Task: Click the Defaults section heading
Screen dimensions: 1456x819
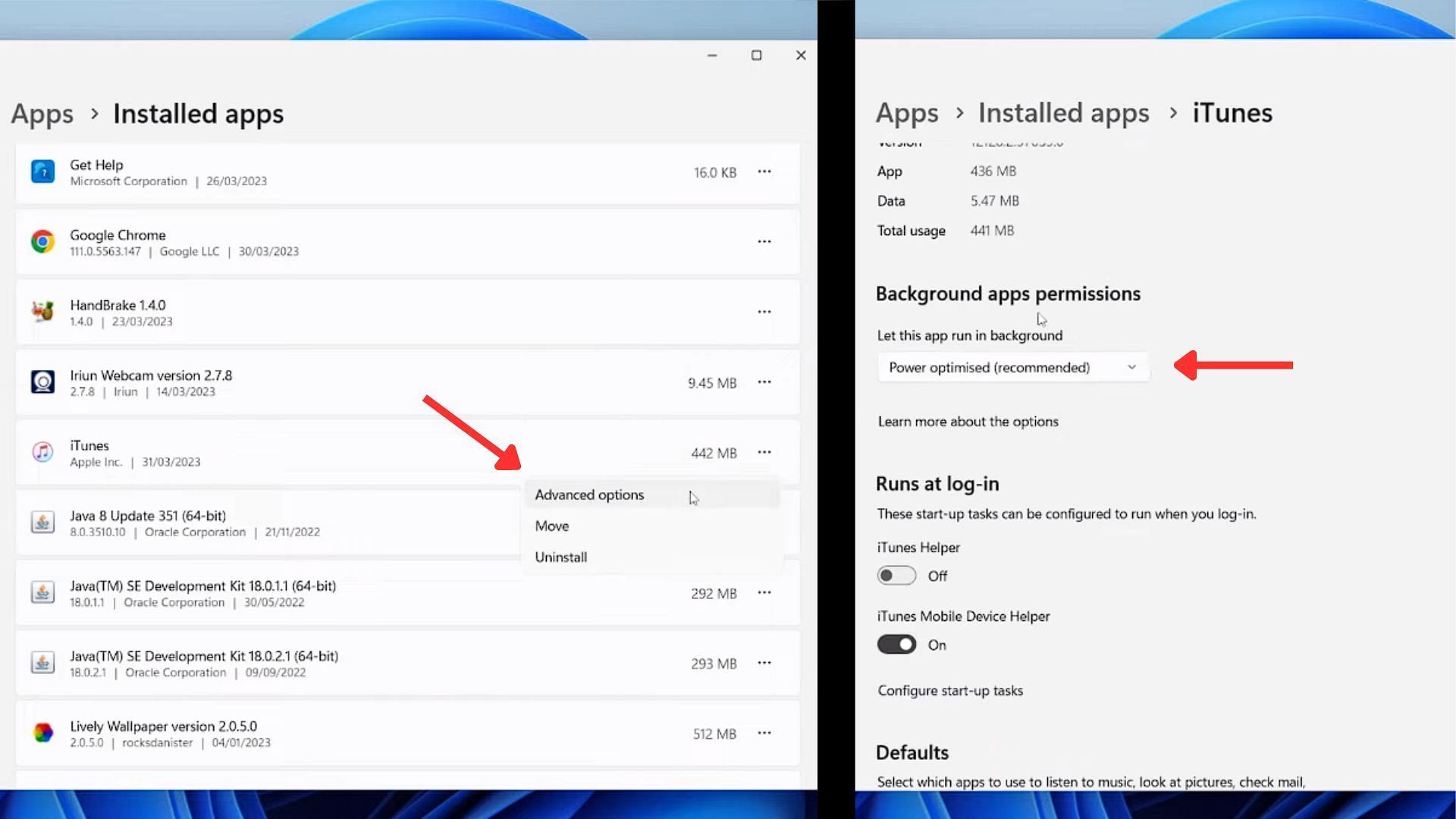Action: click(x=912, y=752)
